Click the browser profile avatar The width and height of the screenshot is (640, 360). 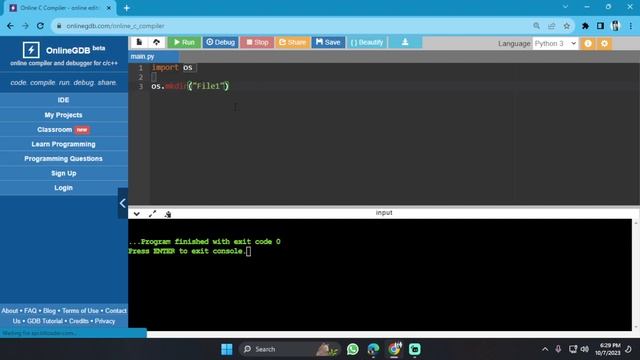[x=616, y=26]
